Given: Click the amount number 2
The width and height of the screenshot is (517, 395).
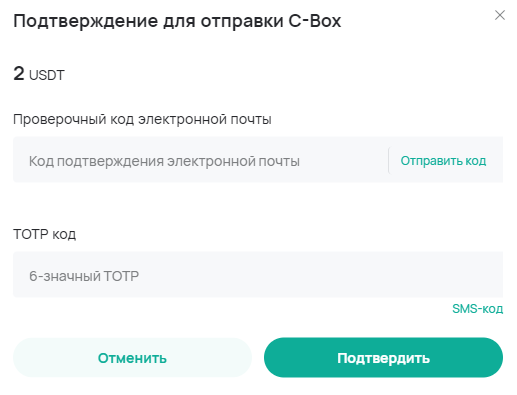Looking at the screenshot, I should pos(19,73).
